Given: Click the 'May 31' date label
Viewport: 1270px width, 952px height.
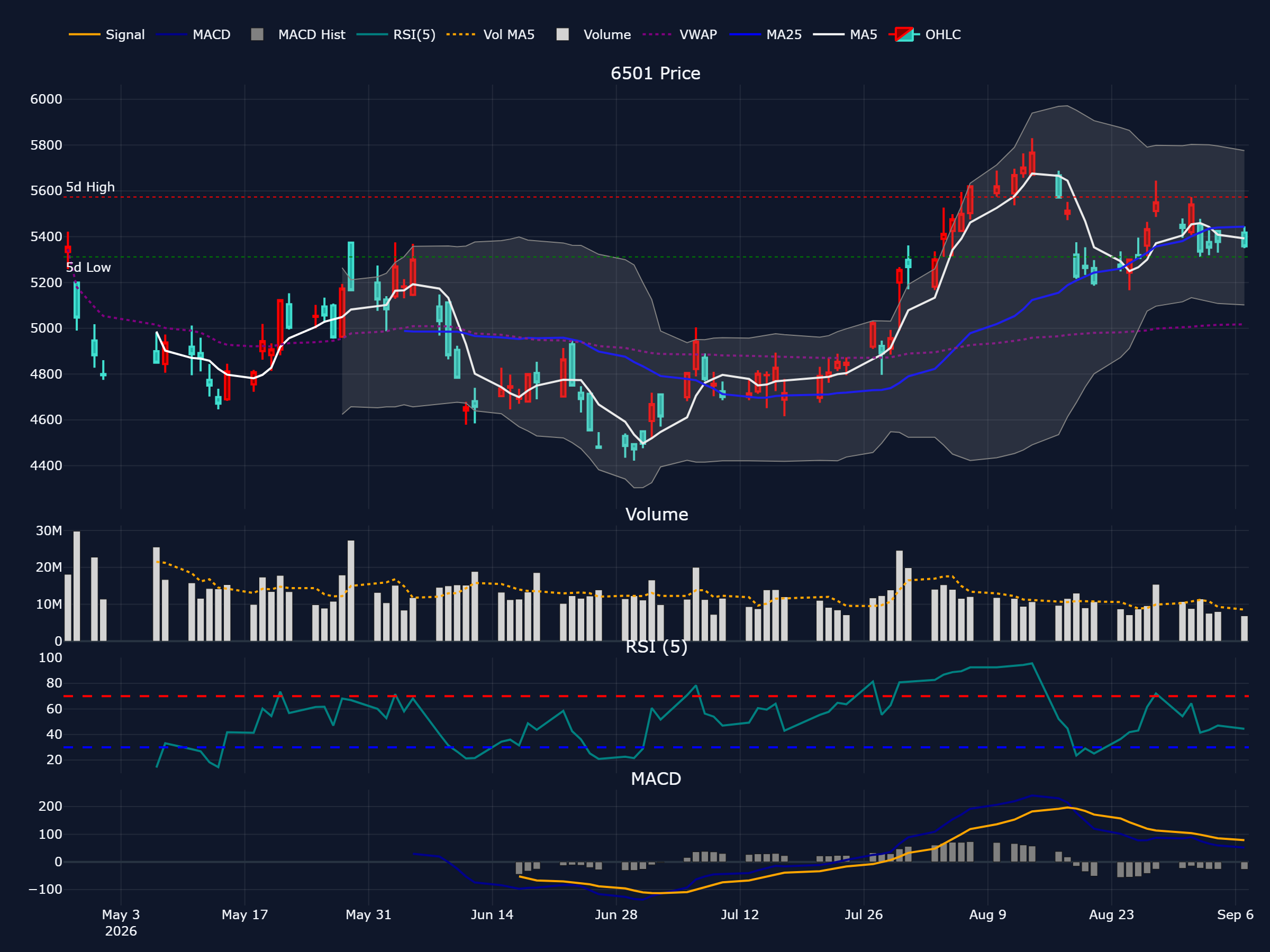Looking at the screenshot, I should (x=369, y=914).
